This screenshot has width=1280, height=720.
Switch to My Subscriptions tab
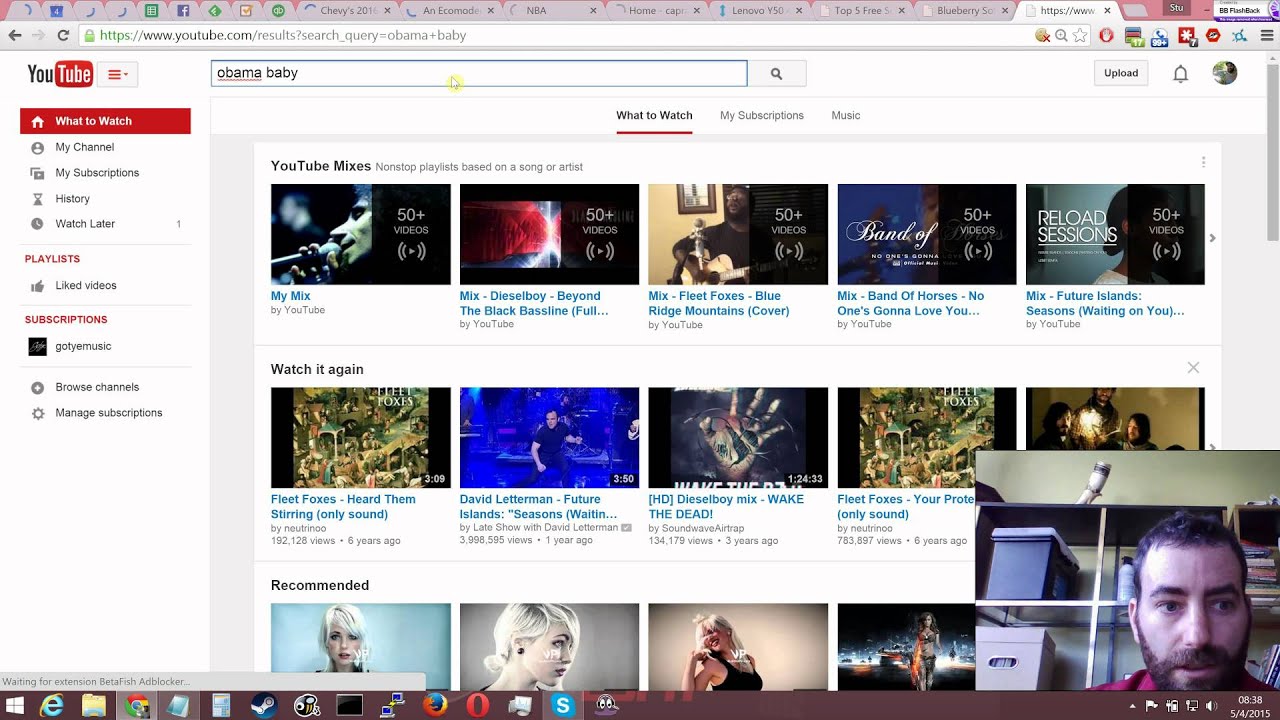(762, 115)
